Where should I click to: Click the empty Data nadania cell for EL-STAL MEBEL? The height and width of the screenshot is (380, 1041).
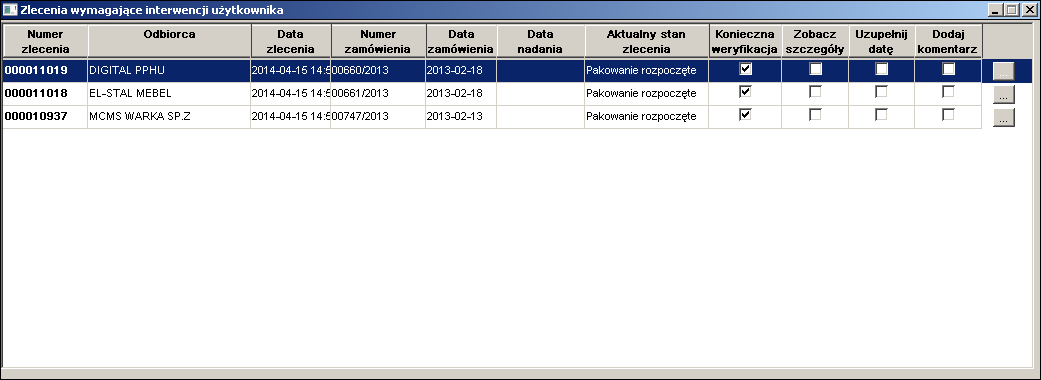click(540, 94)
